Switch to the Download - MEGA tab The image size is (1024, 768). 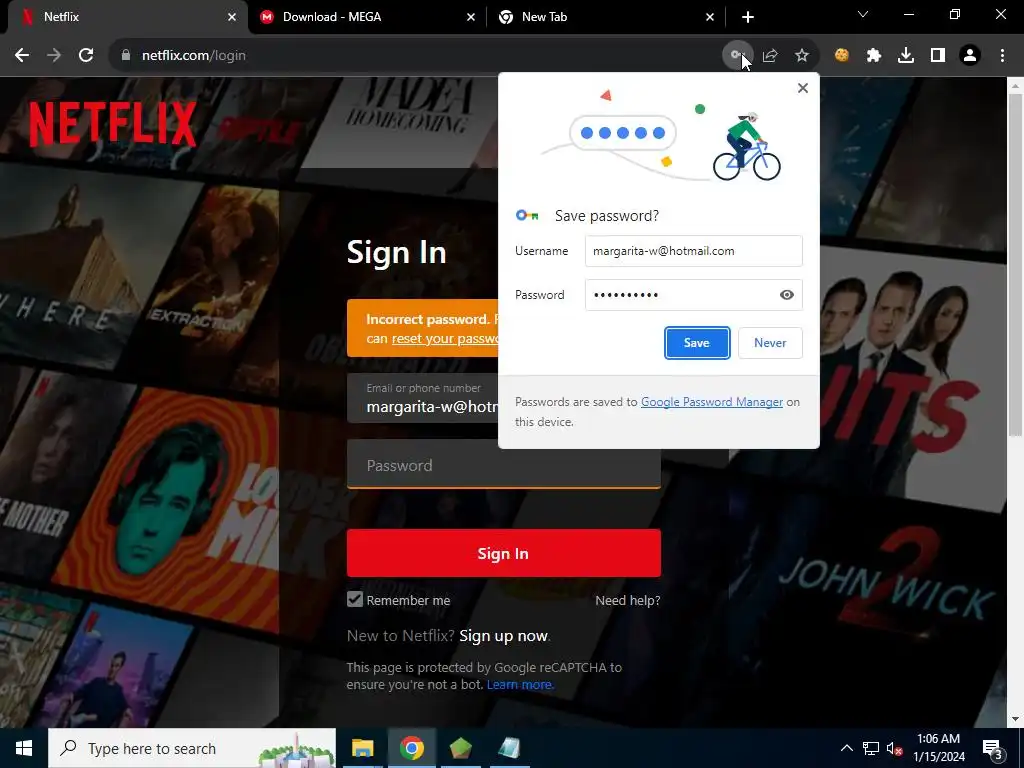[368, 17]
